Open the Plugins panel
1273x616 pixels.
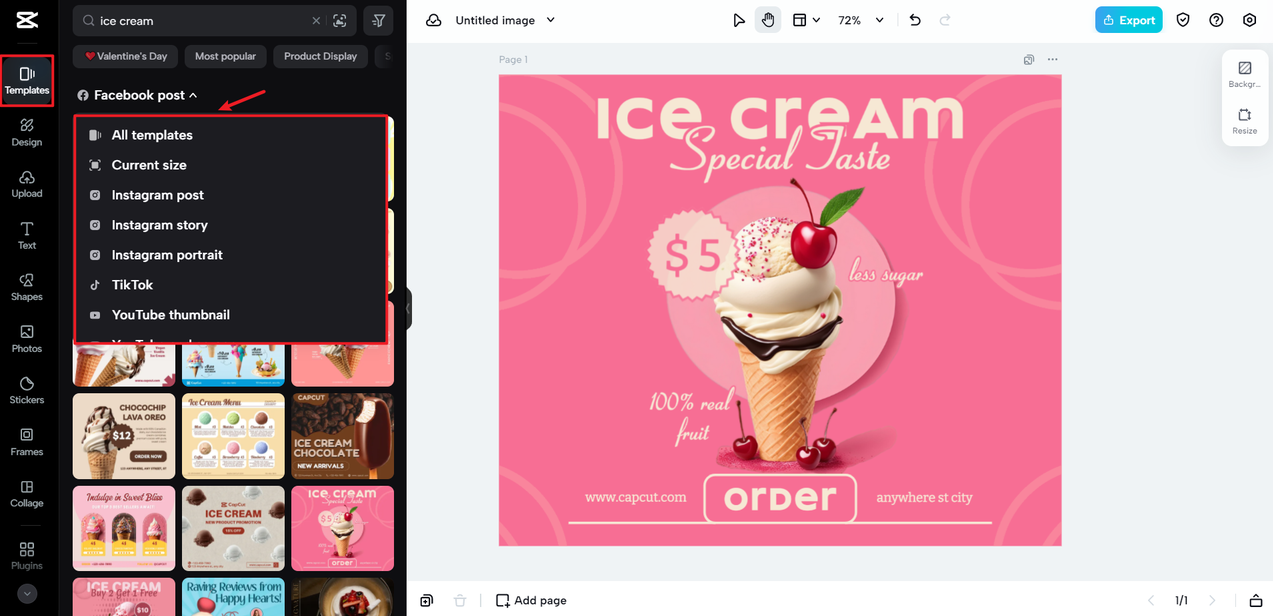(27, 556)
